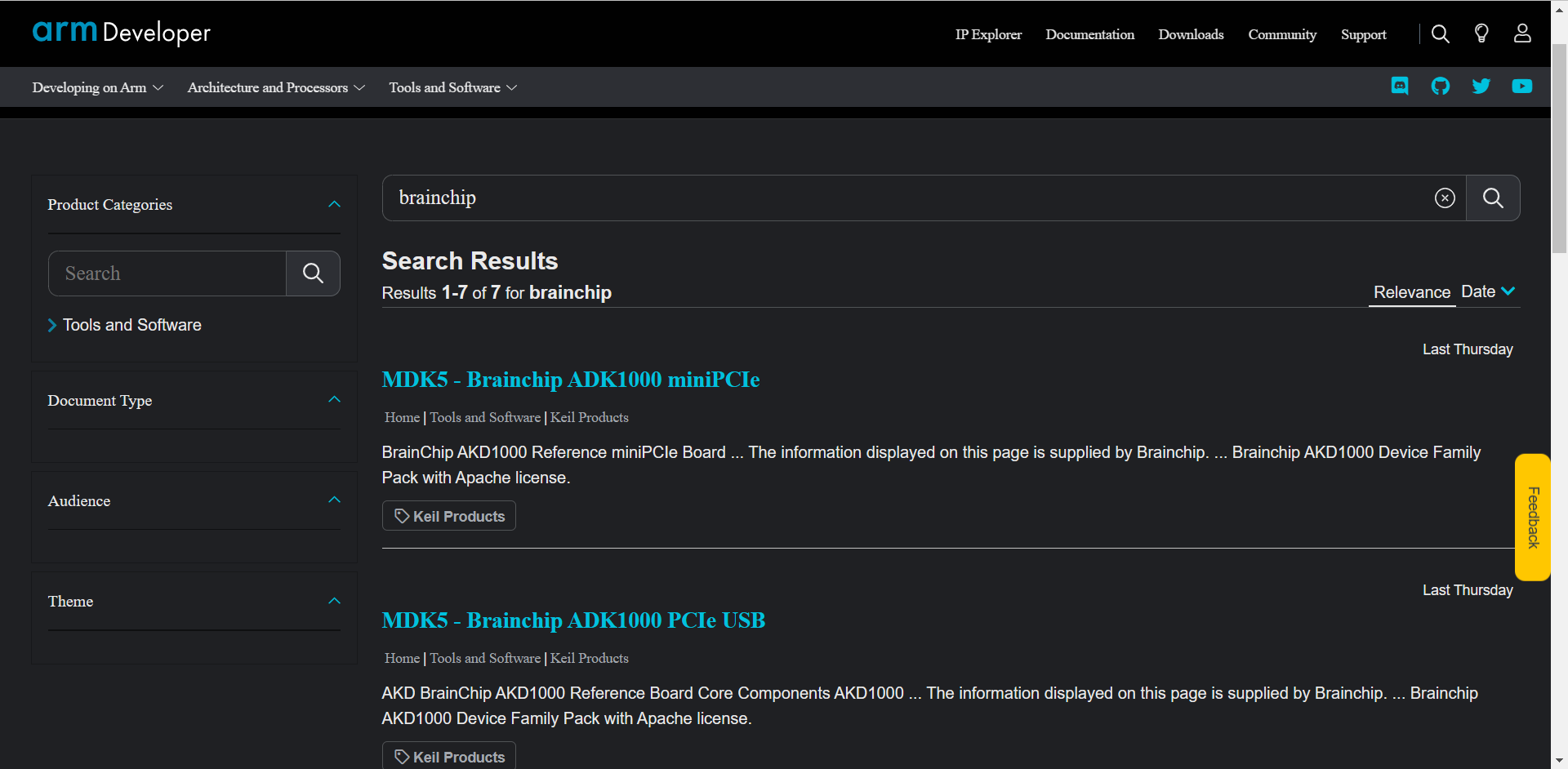This screenshot has width=1568, height=769.
Task: Click the Product Categories search magnifier button
Action: (313, 273)
